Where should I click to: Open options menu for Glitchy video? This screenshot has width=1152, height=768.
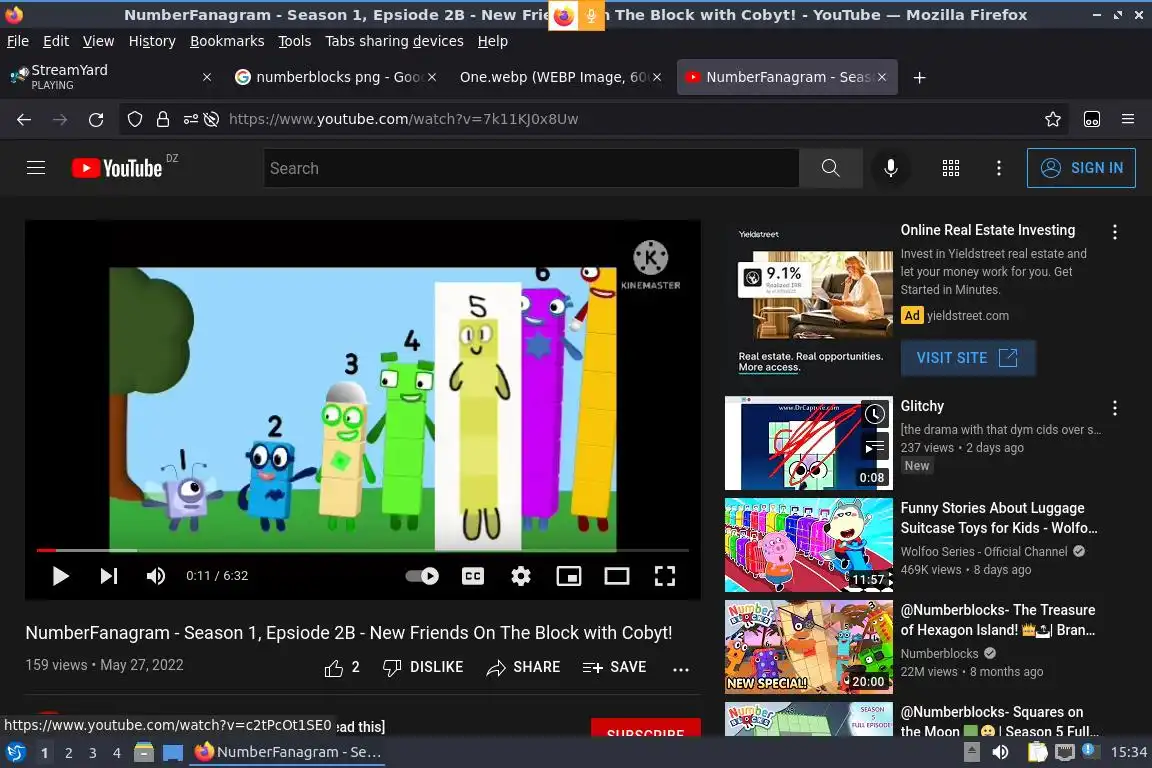tap(1115, 408)
